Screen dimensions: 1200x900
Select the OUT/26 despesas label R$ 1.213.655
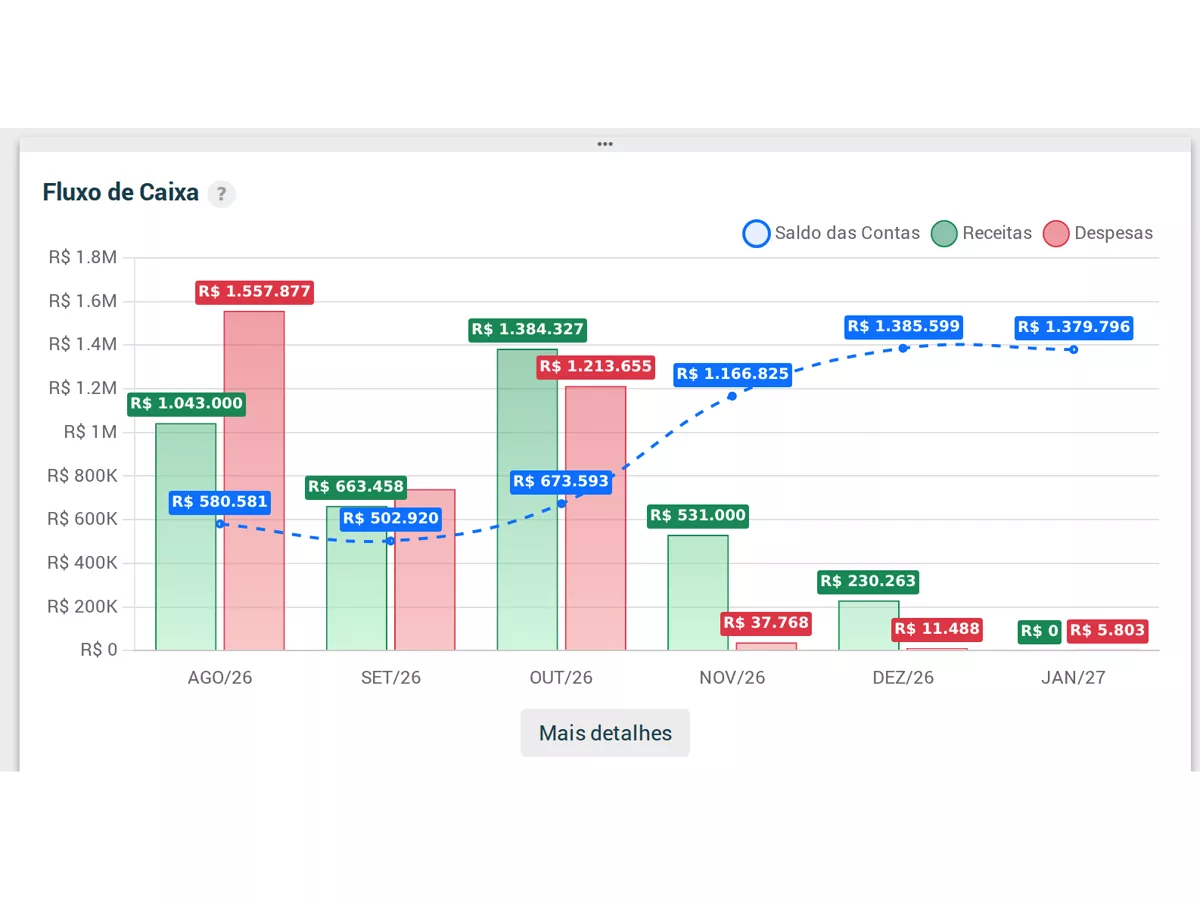[x=596, y=367]
